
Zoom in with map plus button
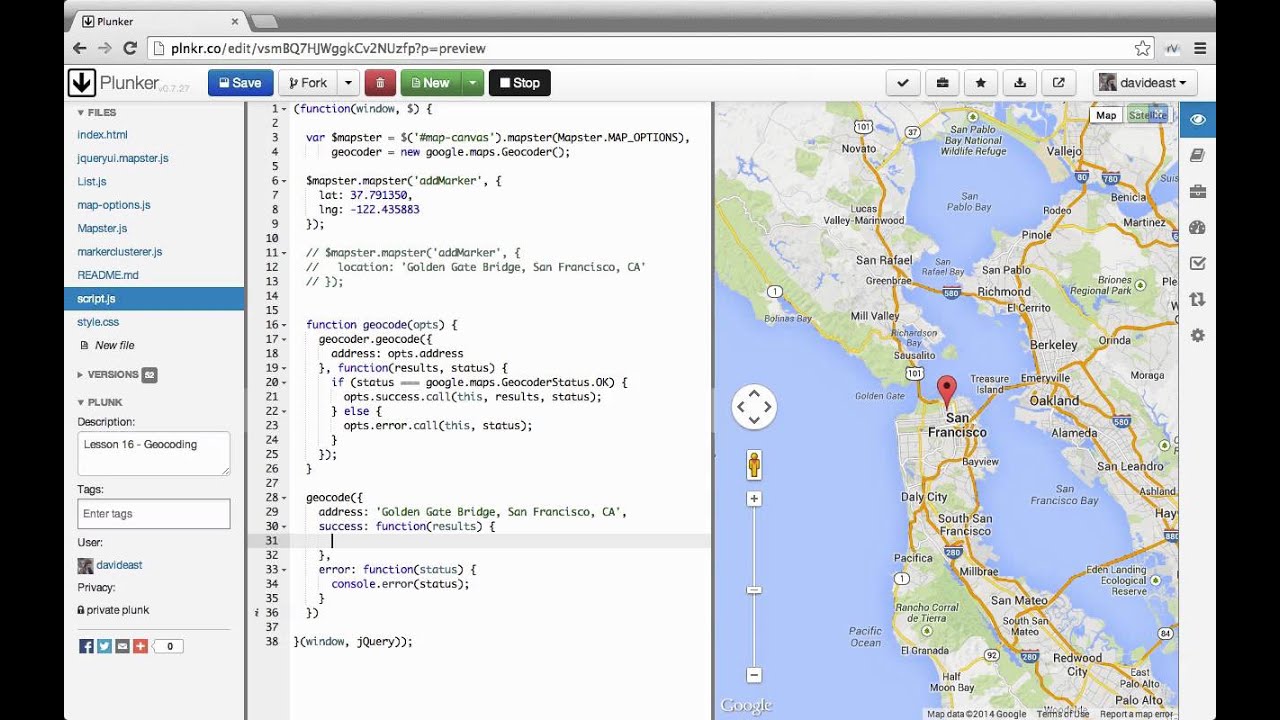[x=754, y=498]
